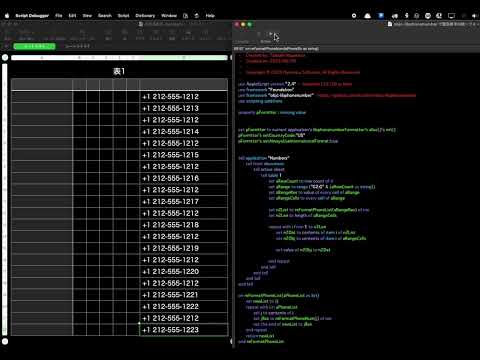The width and height of the screenshot is (480, 360).
Task: Select the cell +1 212-555-1214
Action: [184, 132]
